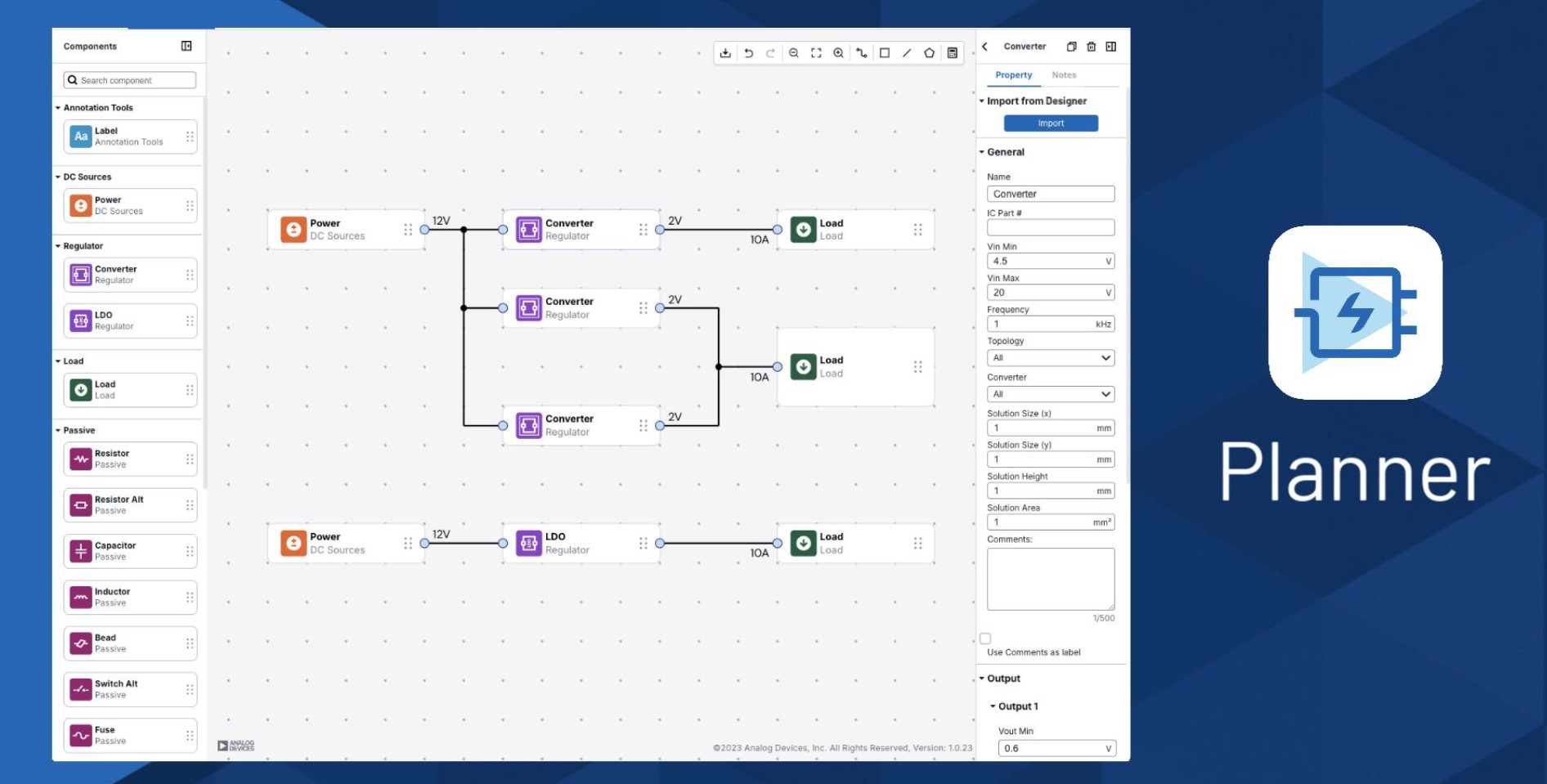This screenshot has height=784, width=1547.
Task: Duplicate the Converter using the copy icon
Action: [1071, 47]
